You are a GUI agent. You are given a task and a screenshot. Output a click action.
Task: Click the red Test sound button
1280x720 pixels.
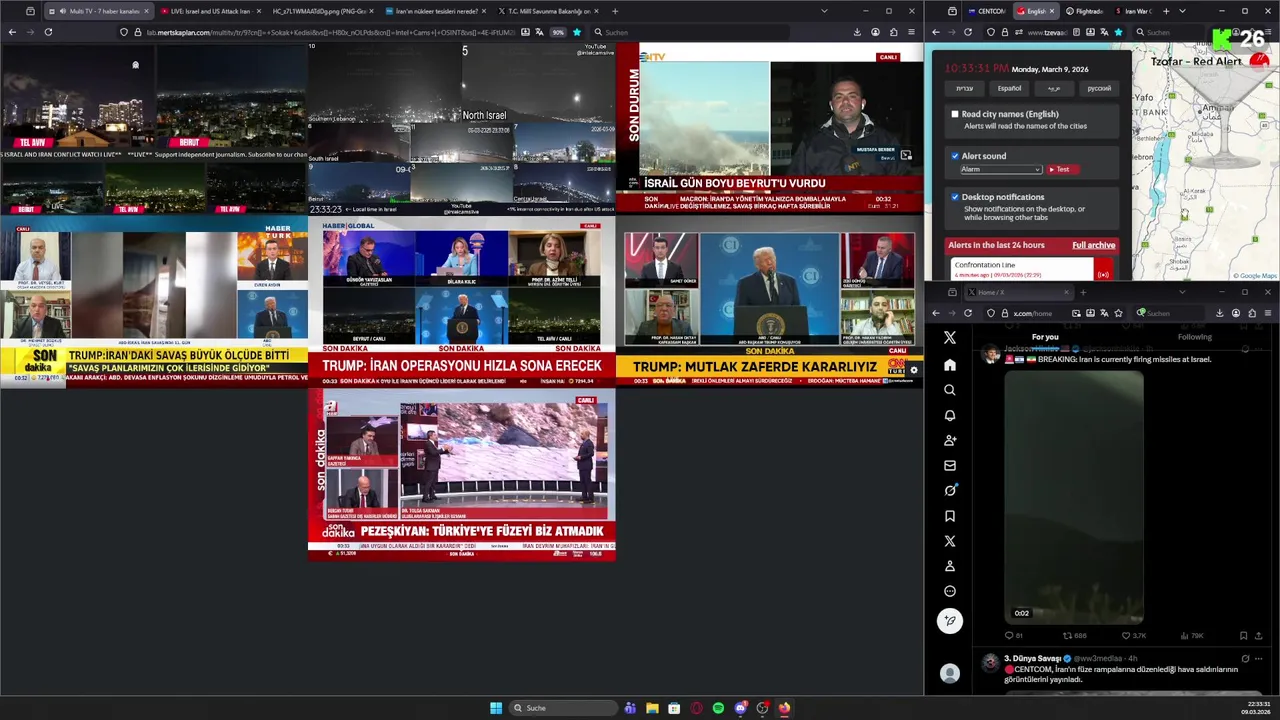point(1063,169)
